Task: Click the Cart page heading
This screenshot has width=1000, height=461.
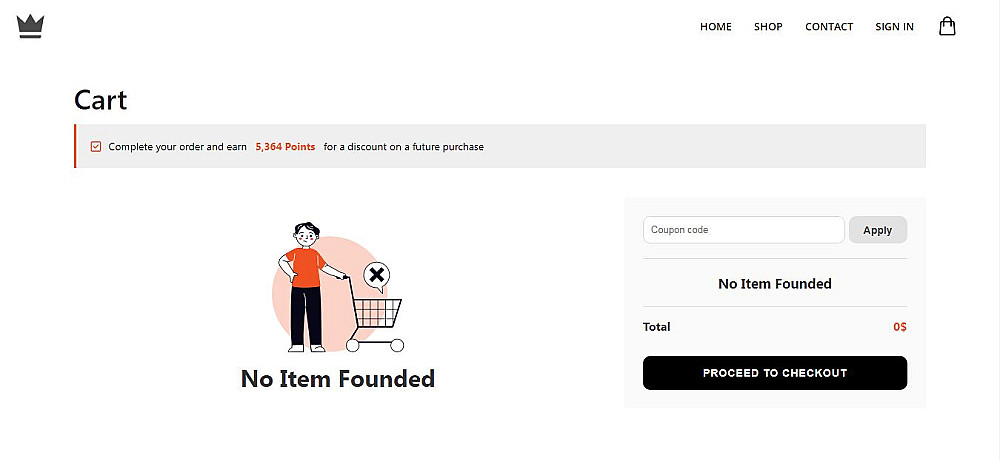Action: (x=101, y=100)
